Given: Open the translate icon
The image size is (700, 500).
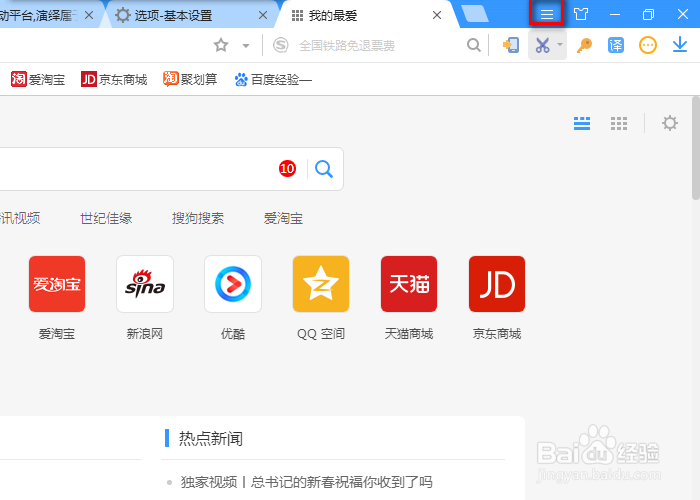Looking at the screenshot, I should pos(616,45).
